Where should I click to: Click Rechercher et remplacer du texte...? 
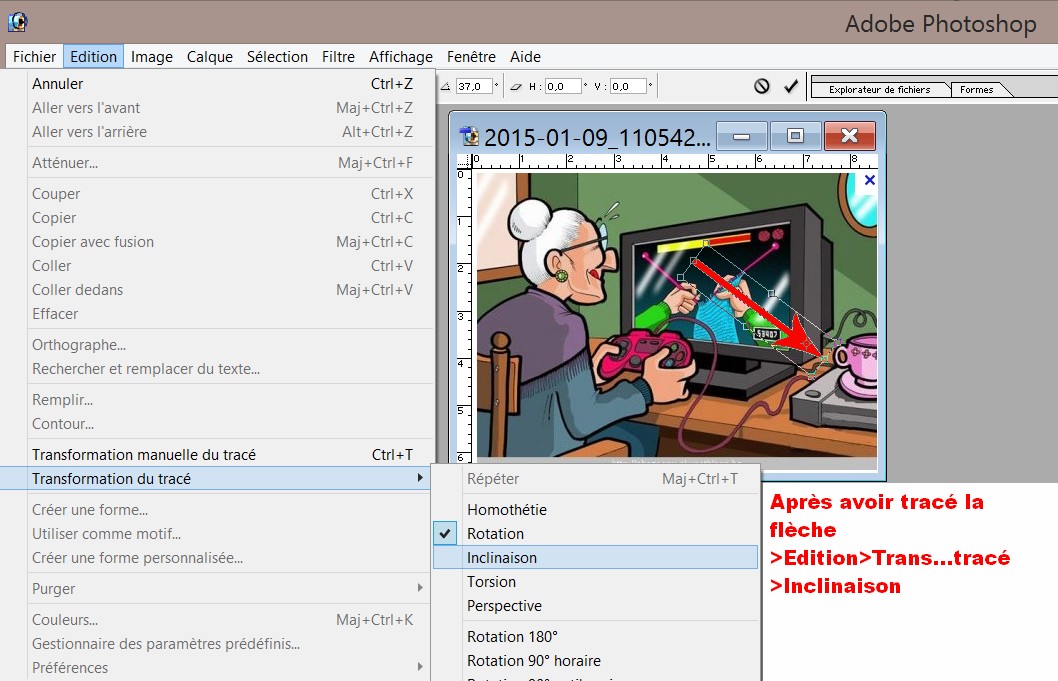pos(217,369)
